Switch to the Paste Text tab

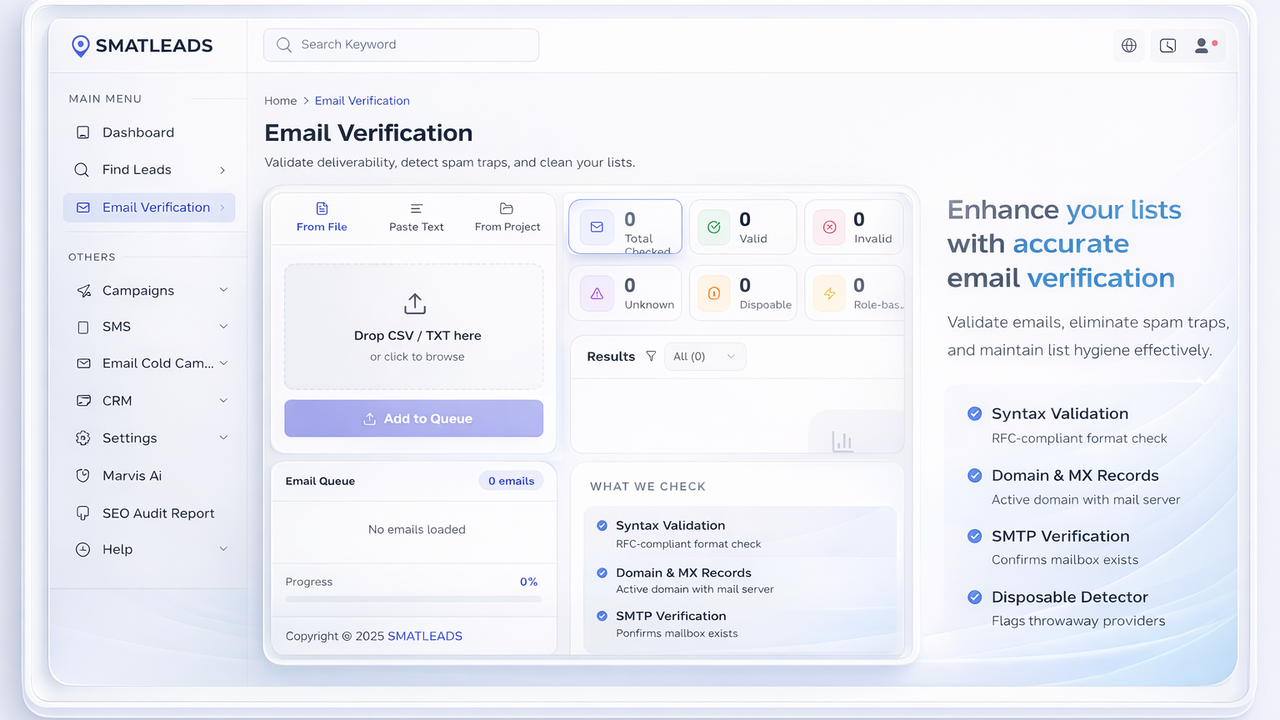point(416,217)
